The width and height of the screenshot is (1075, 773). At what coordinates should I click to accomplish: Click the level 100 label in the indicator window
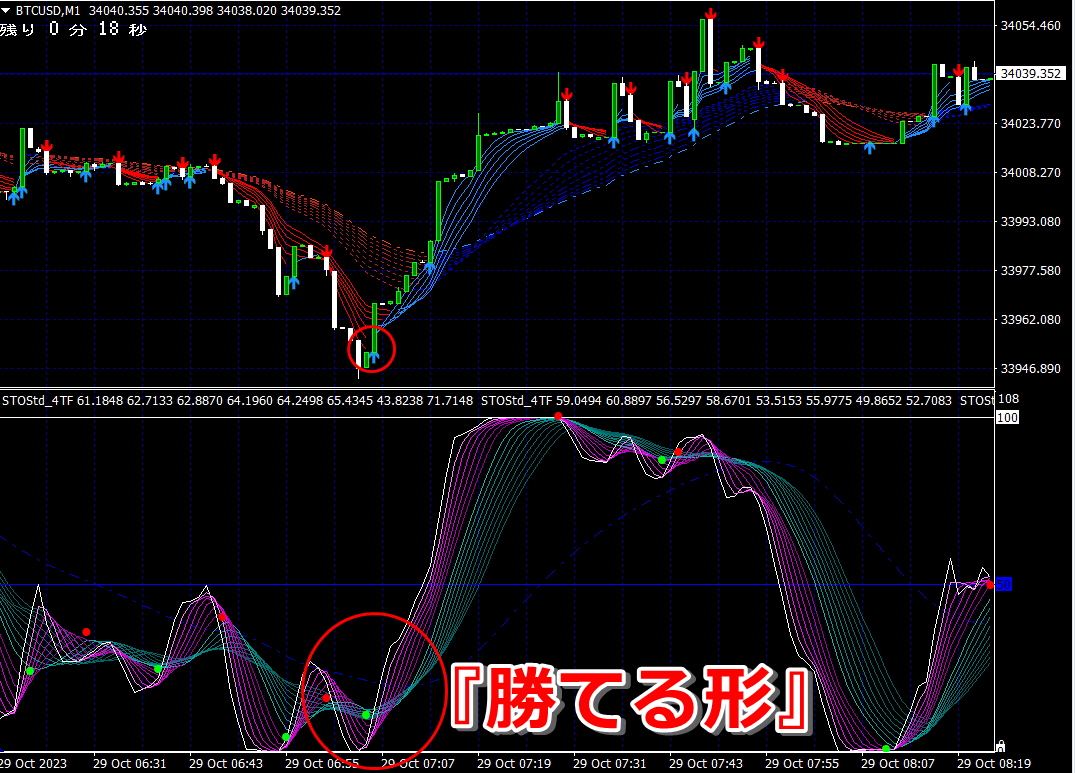coord(1007,417)
